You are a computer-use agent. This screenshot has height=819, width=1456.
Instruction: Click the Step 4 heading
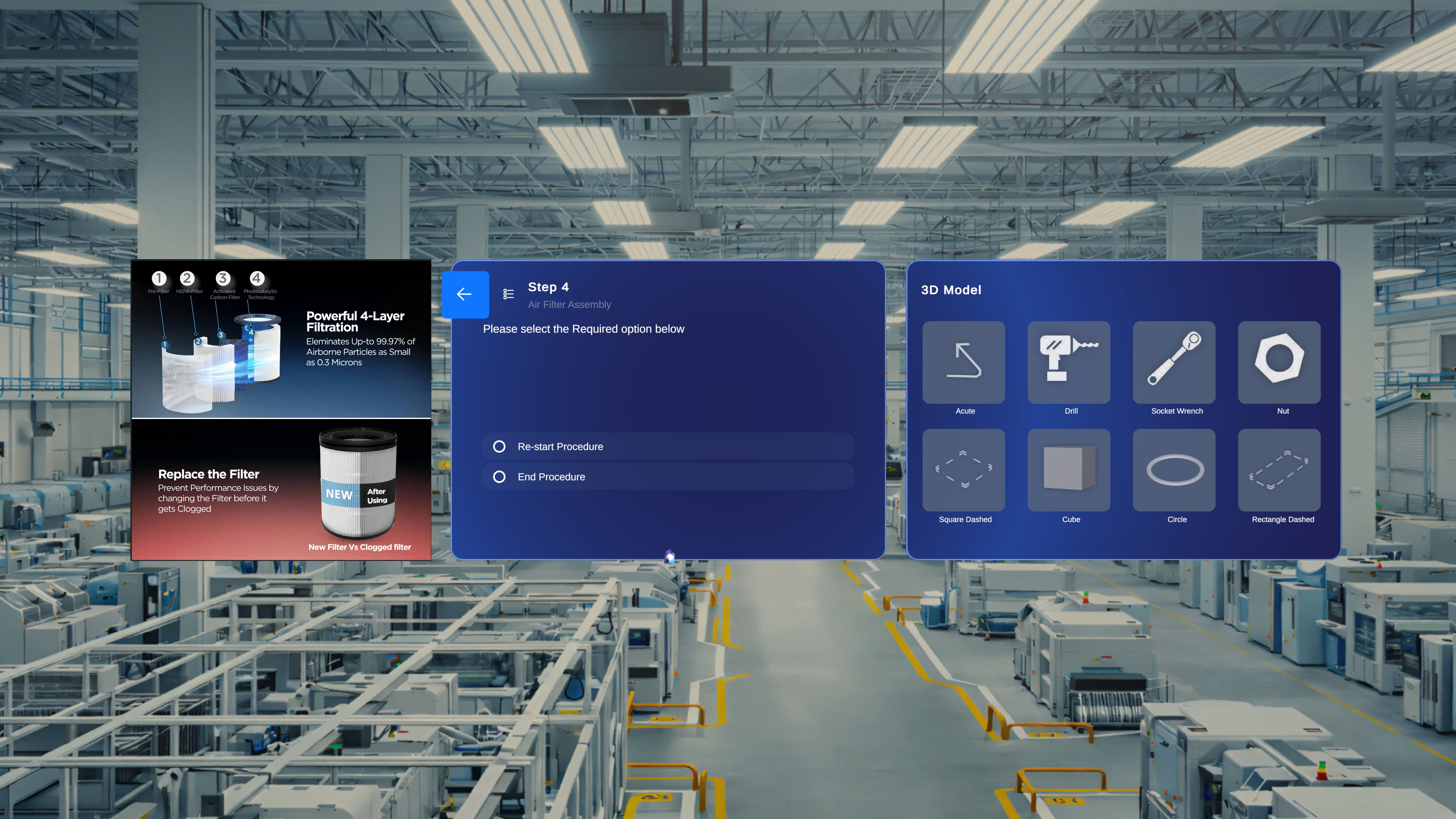(x=548, y=287)
